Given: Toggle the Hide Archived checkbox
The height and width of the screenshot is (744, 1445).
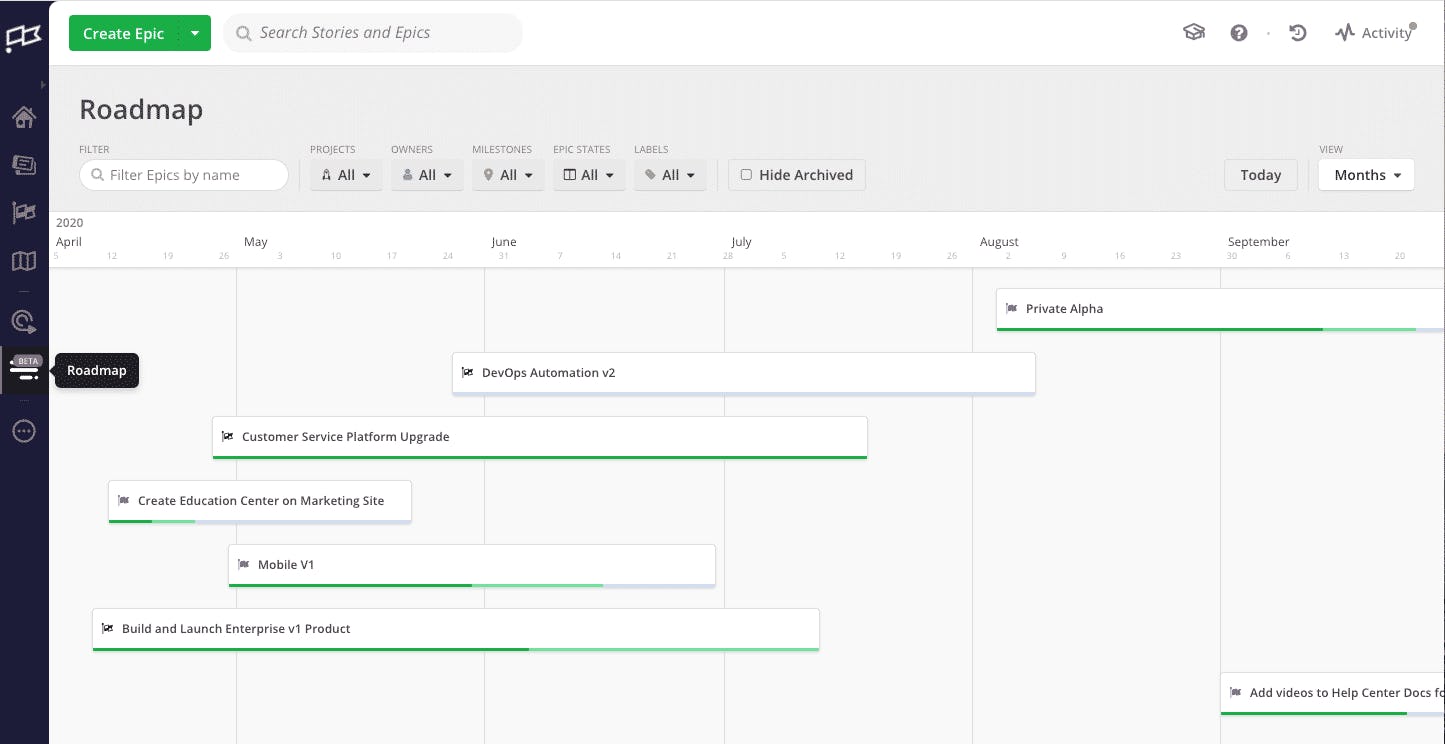Looking at the screenshot, I should [746, 175].
